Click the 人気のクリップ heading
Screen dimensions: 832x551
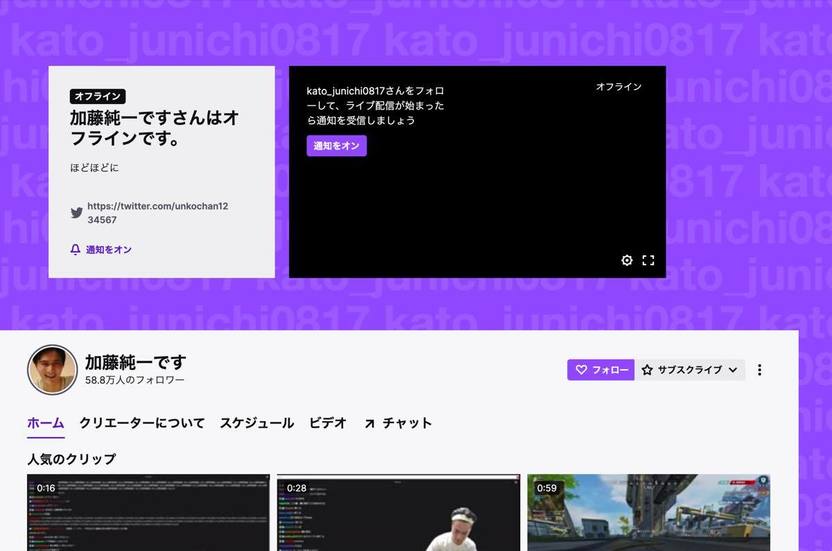(x=72, y=459)
